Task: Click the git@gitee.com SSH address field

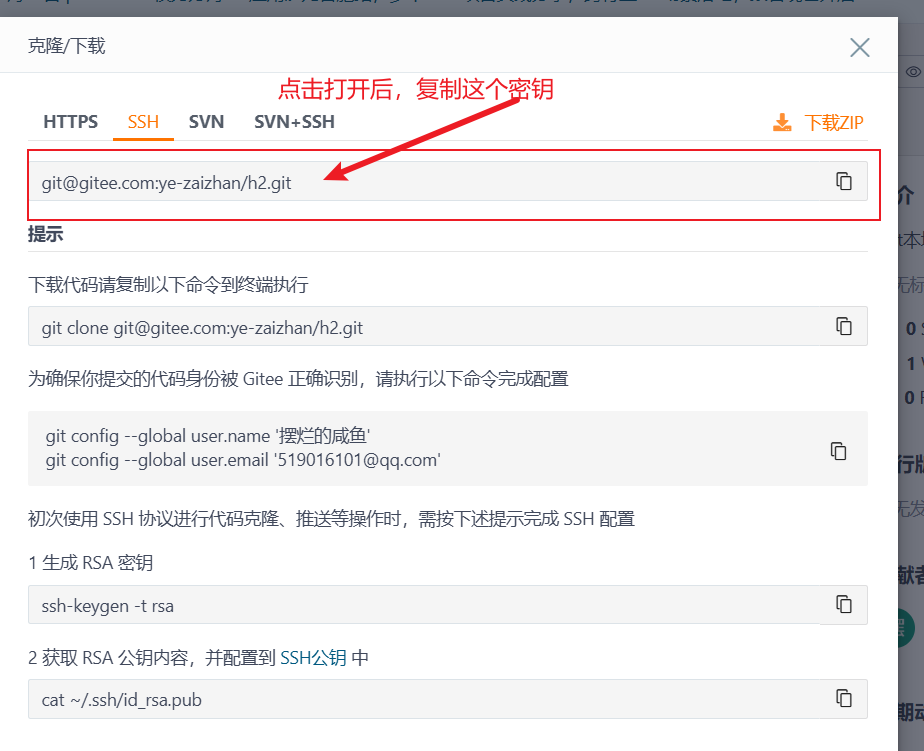Action: pyautogui.click(x=400, y=182)
